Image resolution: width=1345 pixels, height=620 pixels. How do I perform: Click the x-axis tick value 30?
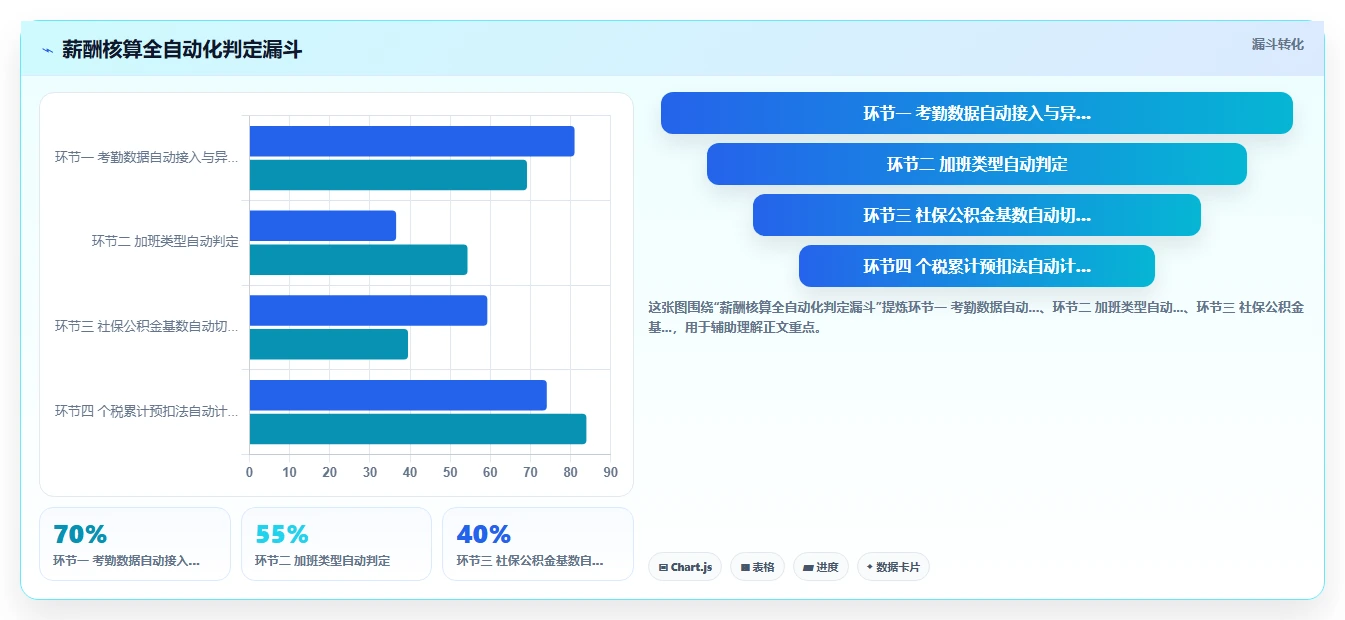coord(370,472)
